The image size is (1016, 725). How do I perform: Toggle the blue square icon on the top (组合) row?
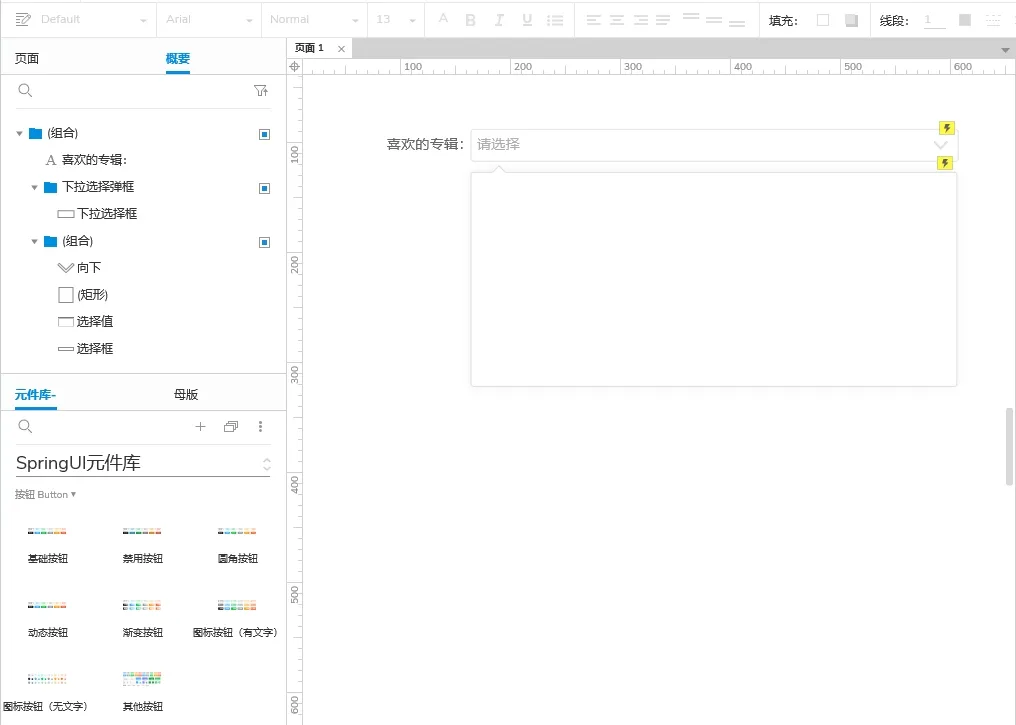click(x=264, y=134)
